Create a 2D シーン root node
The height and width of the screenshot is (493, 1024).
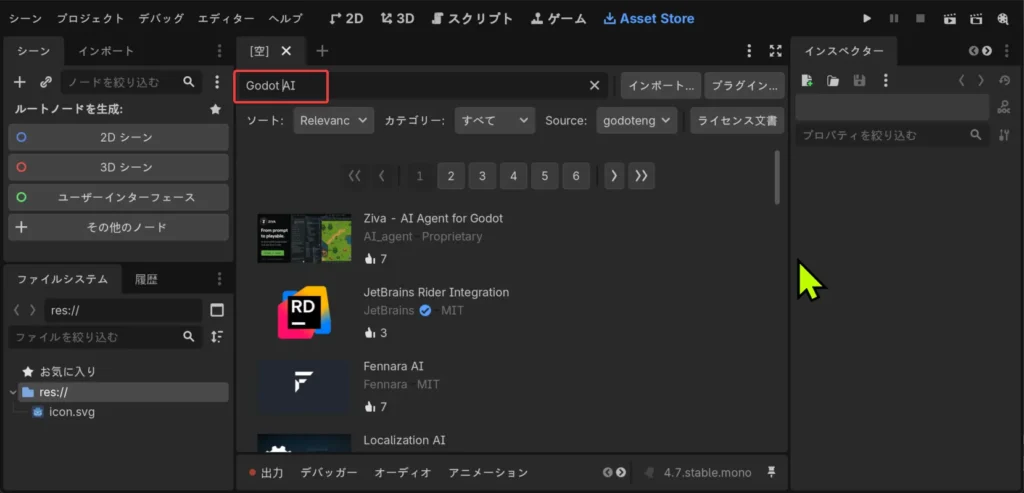(118, 138)
